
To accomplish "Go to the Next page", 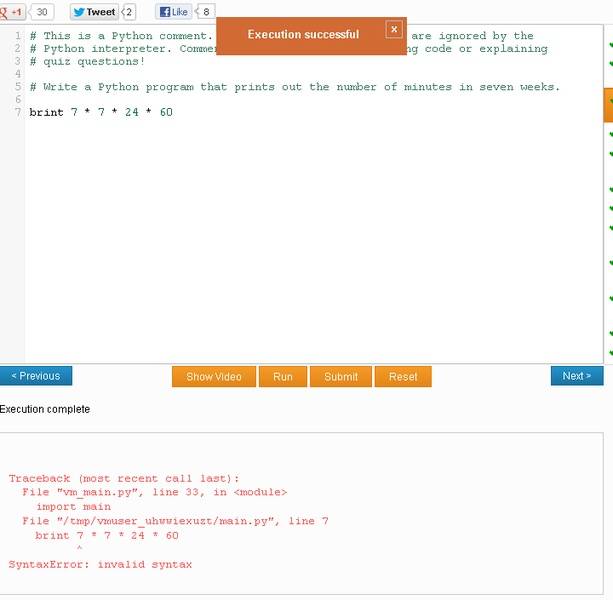I will click(x=577, y=376).
